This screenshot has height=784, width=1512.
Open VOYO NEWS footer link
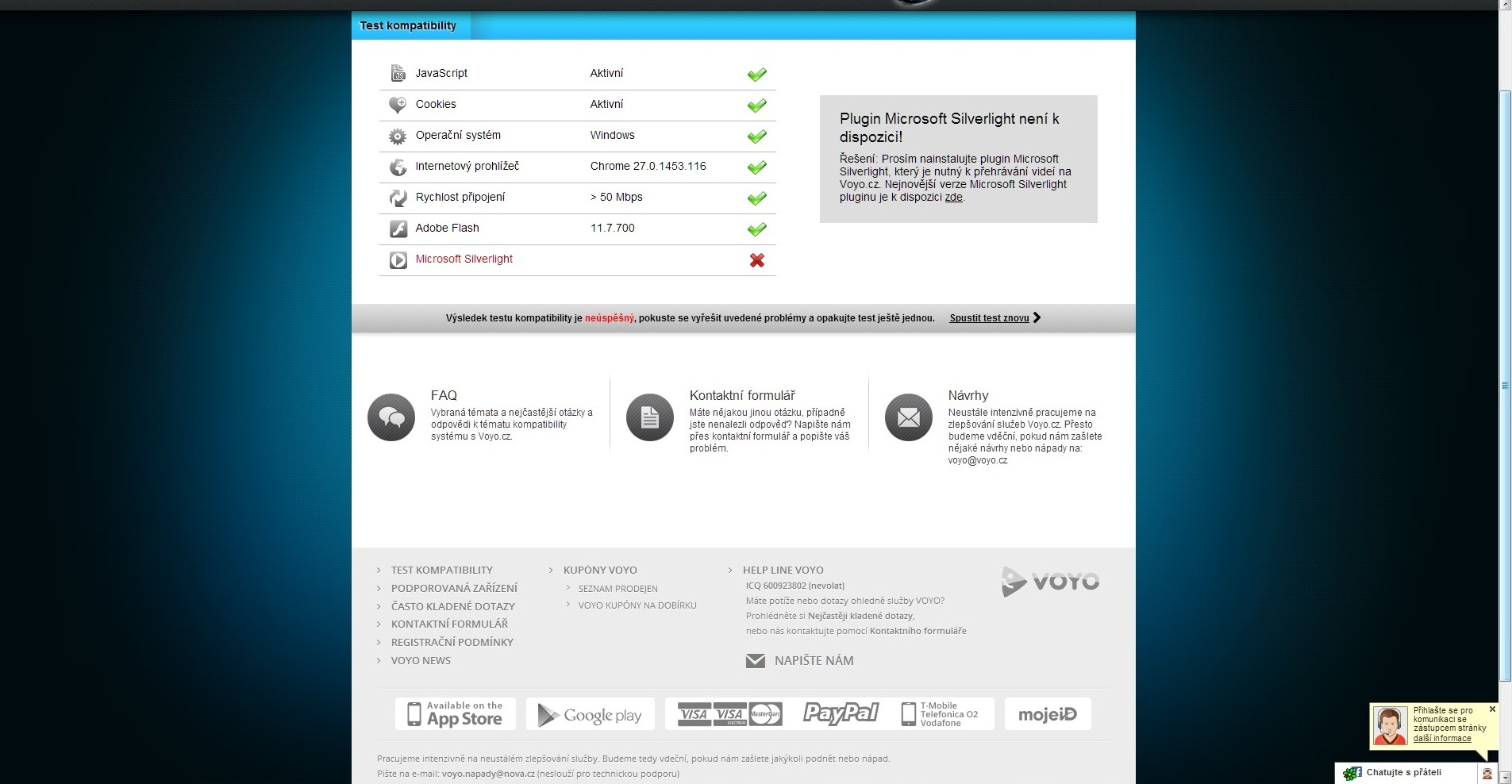tap(421, 660)
